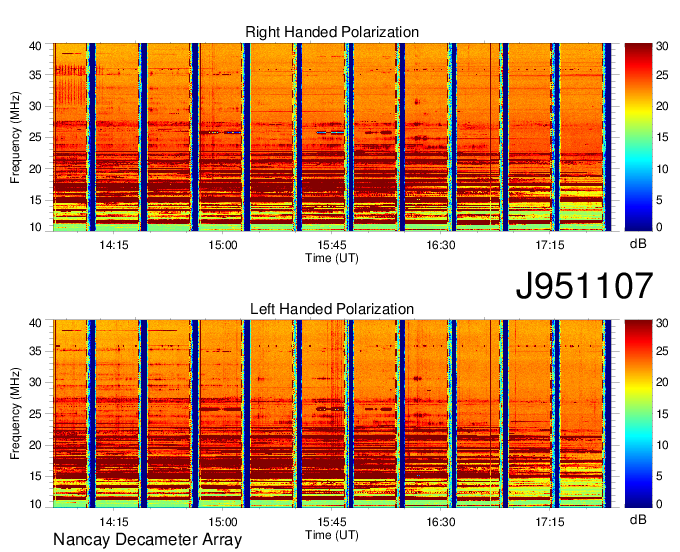Click the 30 MHz tick on Right Handed frequency axis
Image resolution: width=680 pixels, height=552 pixels.
35,106
